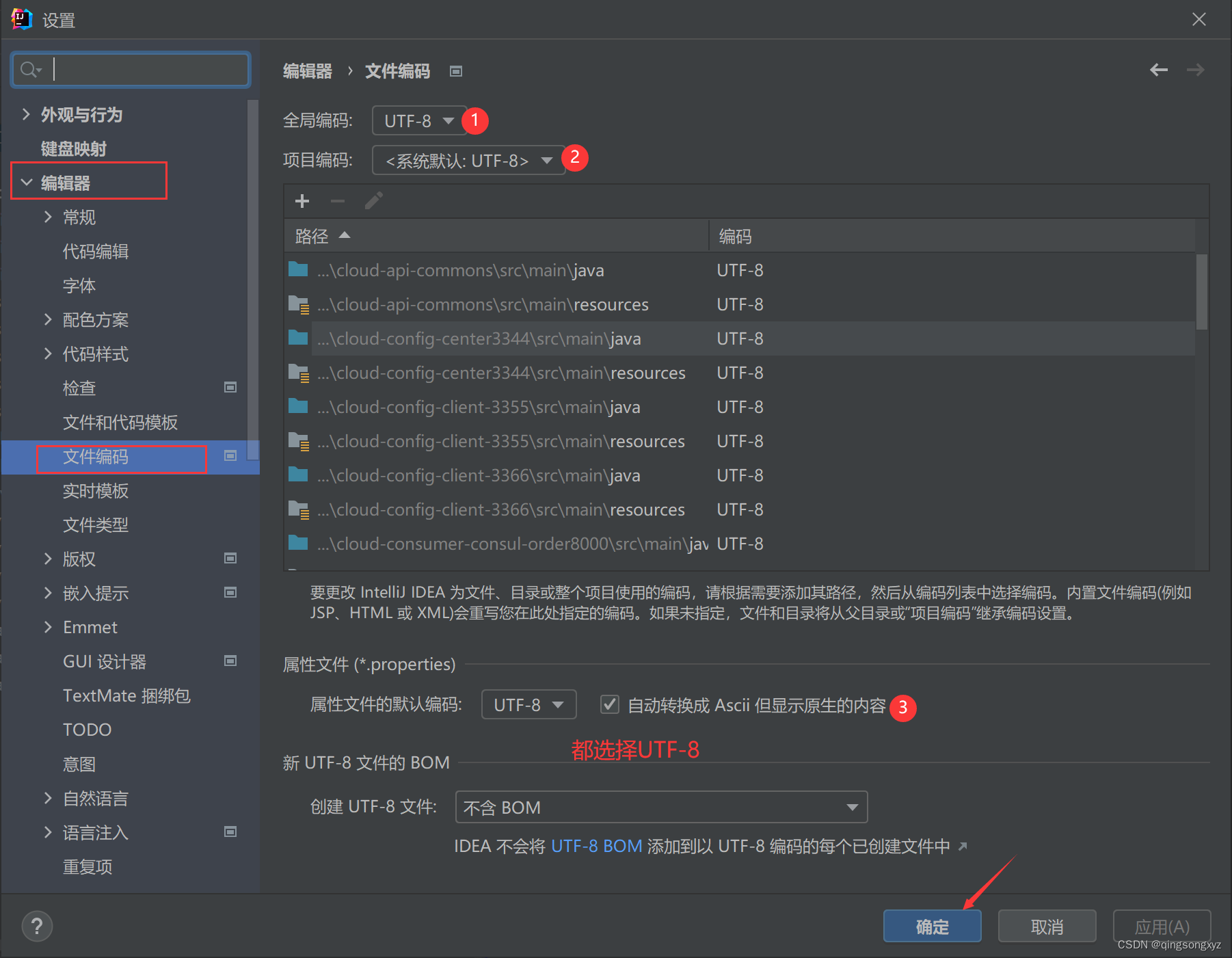Open the 创建 UTF-8 文件 BOM dropdown
Screen dimensions: 1232x958
(x=661, y=808)
